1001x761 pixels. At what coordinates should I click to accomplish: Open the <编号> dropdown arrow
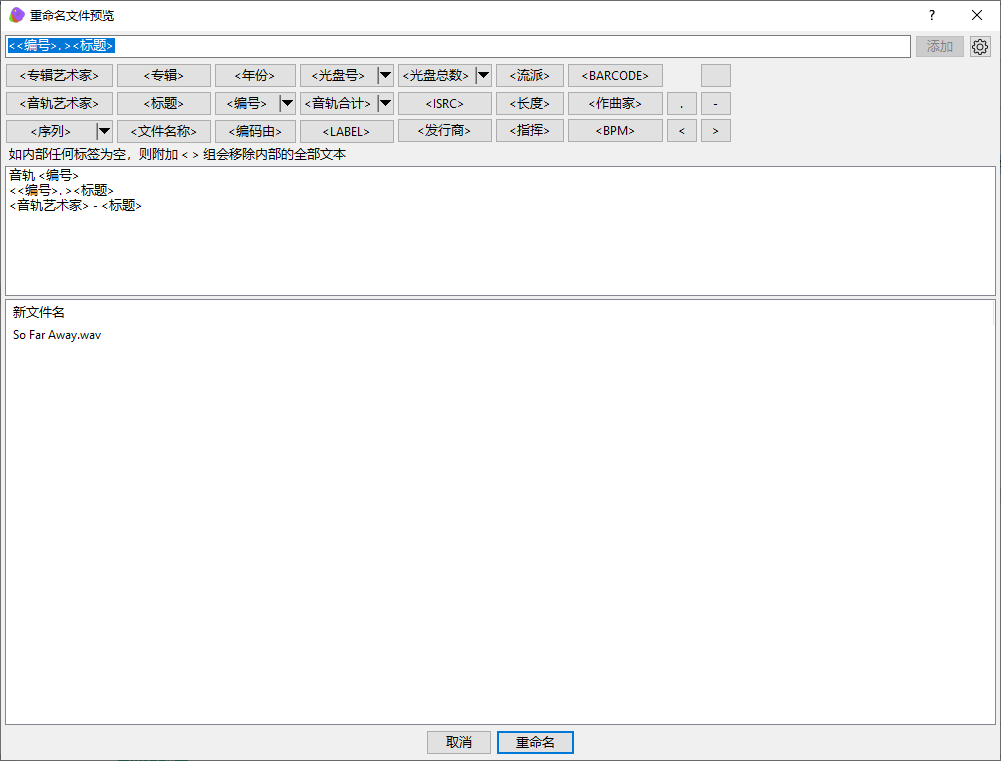pyautogui.click(x=287, y=103)
